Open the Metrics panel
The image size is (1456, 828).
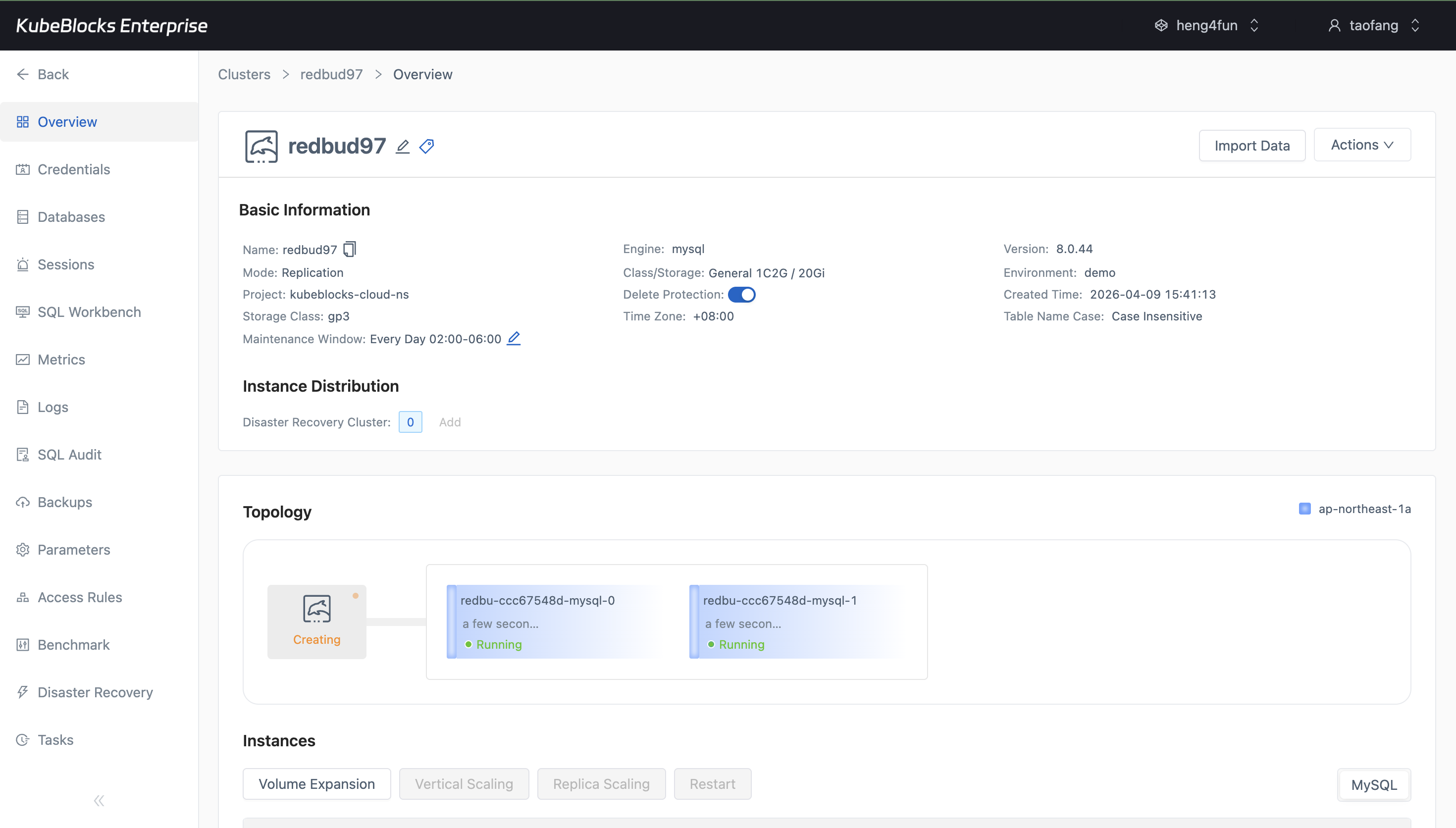(61, 360)
